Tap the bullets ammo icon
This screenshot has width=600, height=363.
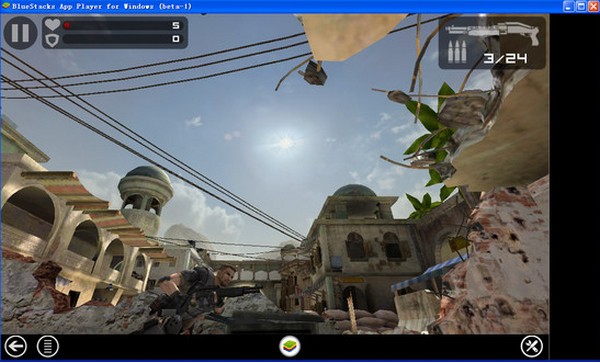point(457,52)
